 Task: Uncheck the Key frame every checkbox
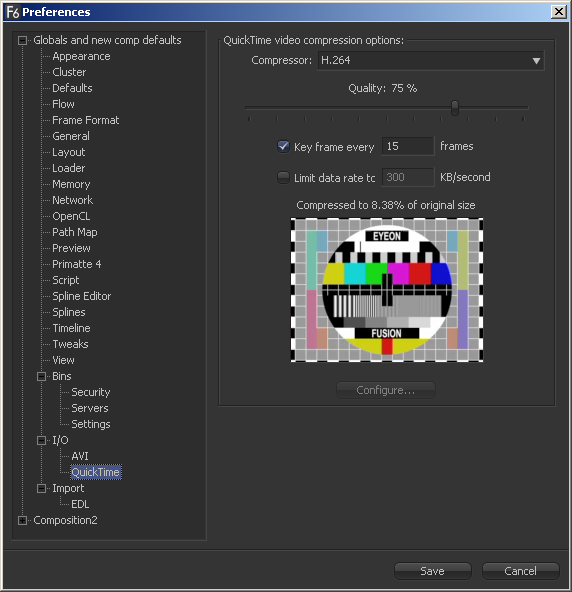pos(283,146)
